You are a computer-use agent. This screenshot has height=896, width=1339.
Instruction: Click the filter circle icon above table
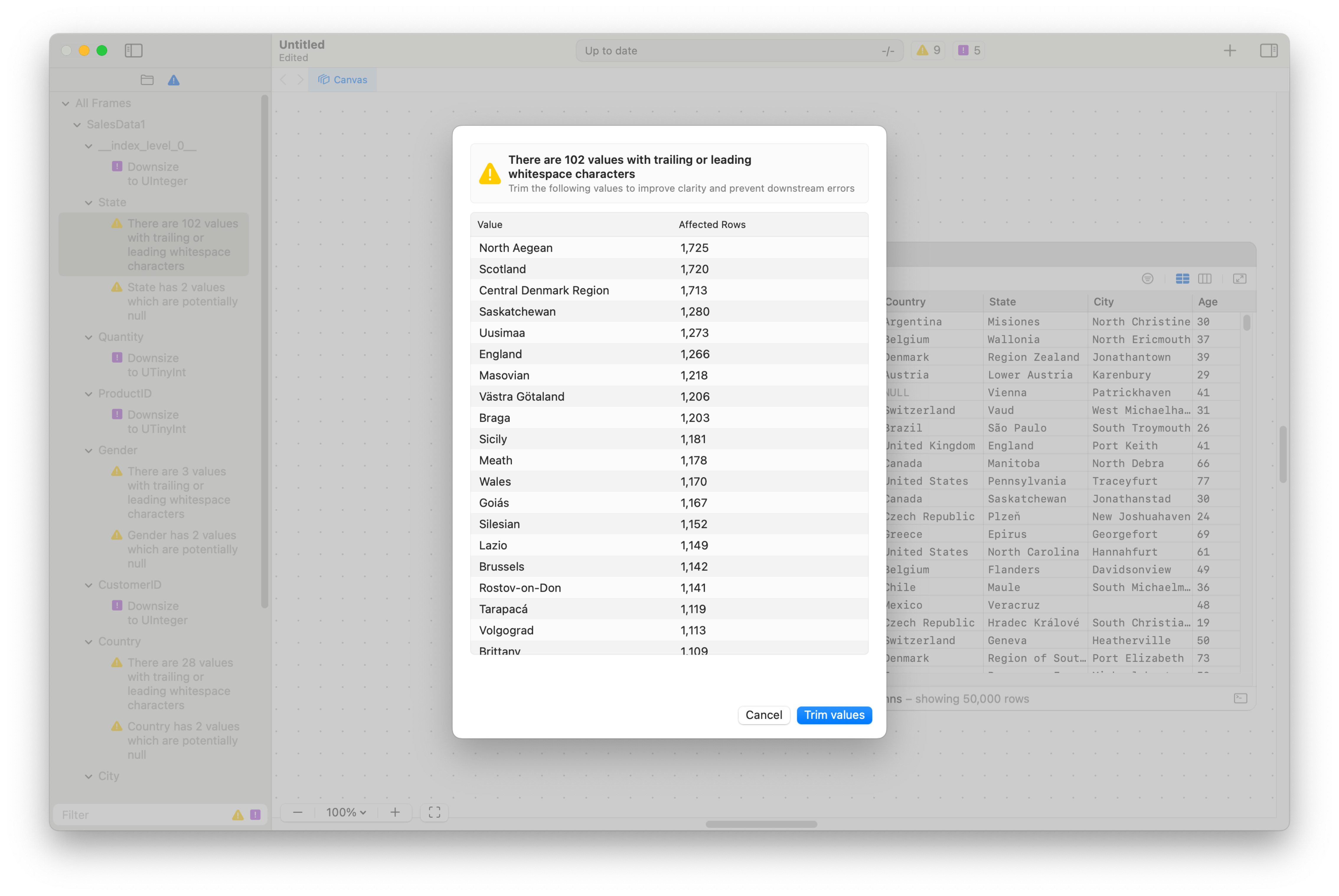click(1147, 278)
